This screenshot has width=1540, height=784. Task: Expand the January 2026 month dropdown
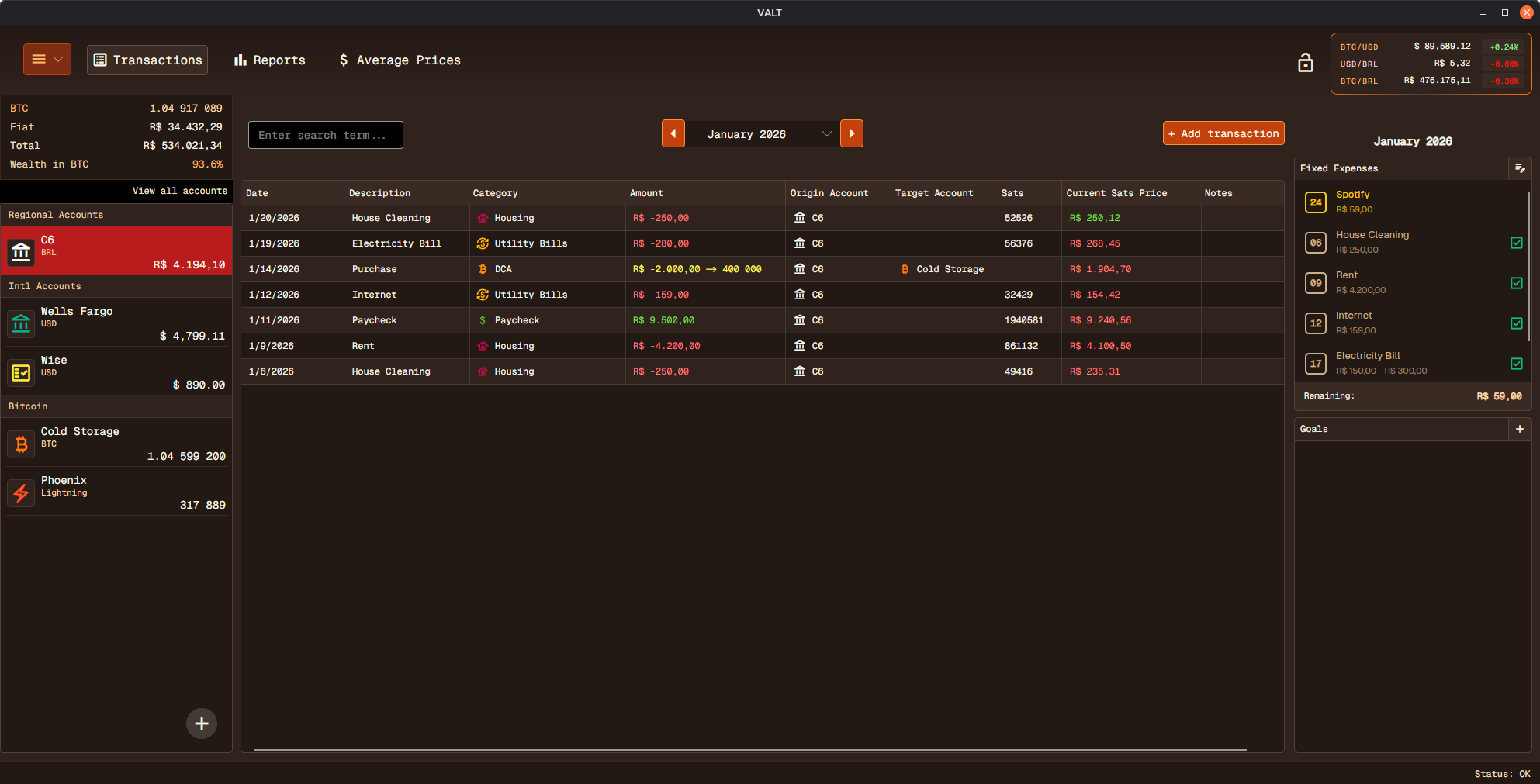(x=826, y=134)
